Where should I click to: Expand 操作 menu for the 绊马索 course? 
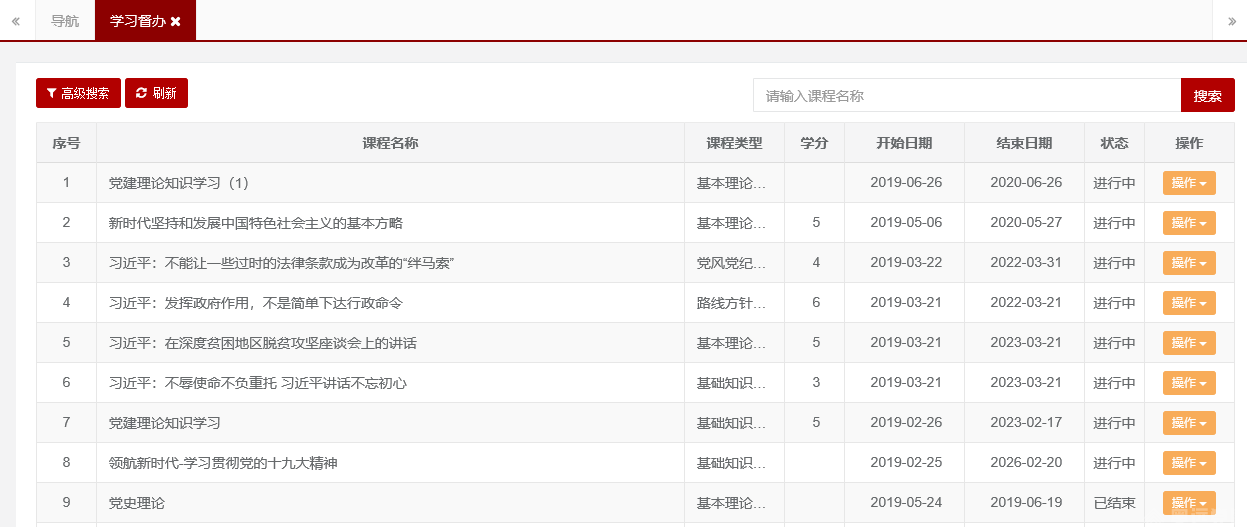point(1189,263)
